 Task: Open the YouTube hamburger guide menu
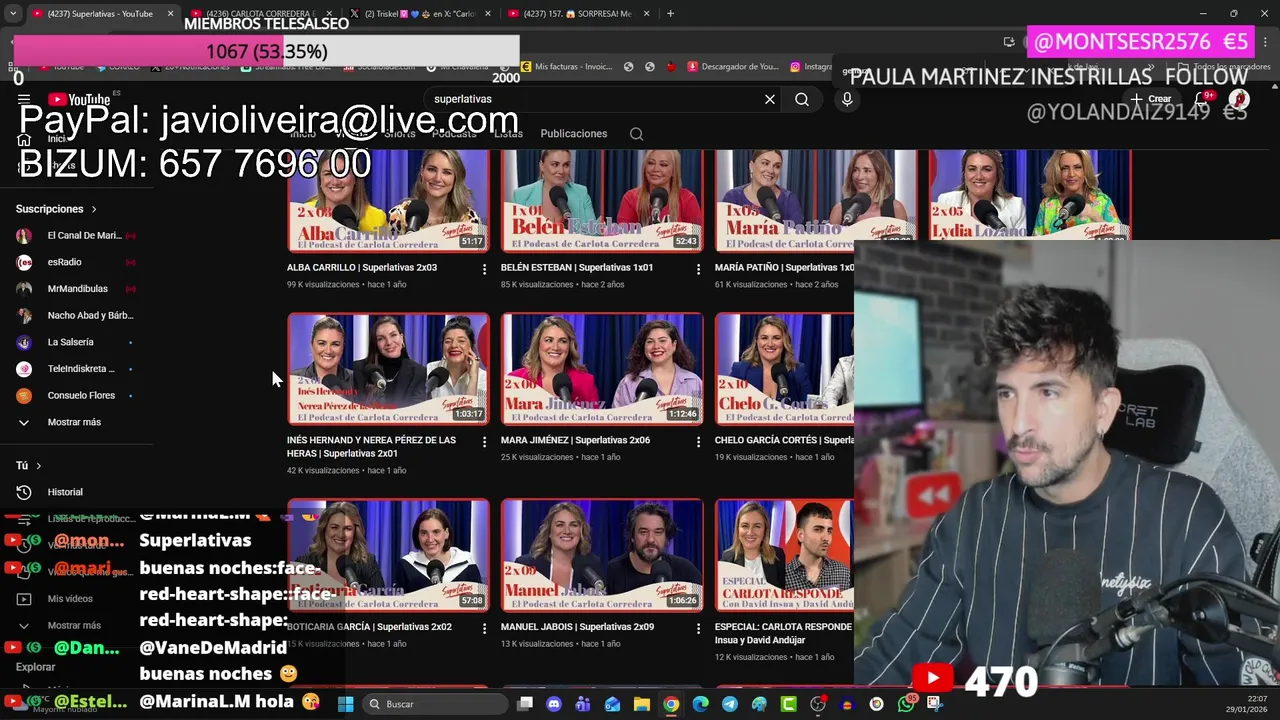coord(23,99)
